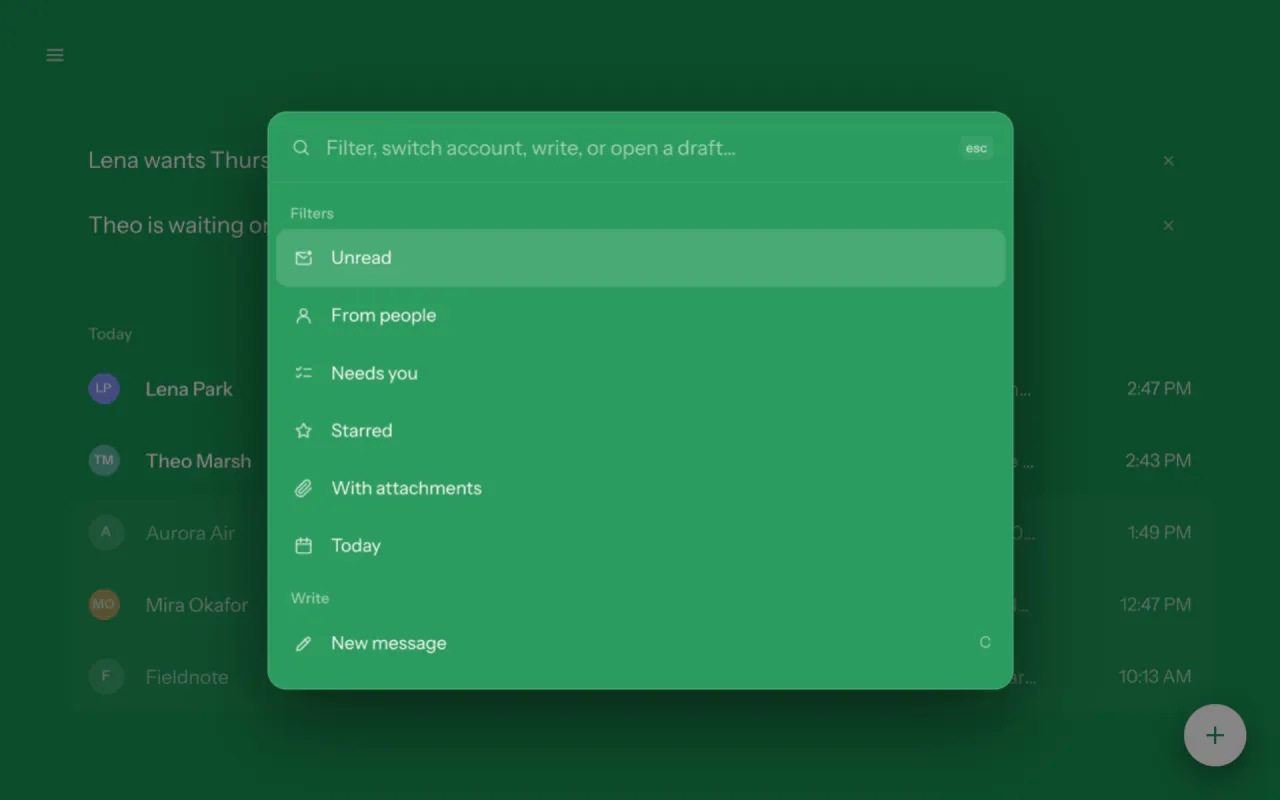Image resolution: width=1280 pixels, height=800 pixels.
Task: Click the 2:47 PM timestamp
Action: tap(1159, 389)
